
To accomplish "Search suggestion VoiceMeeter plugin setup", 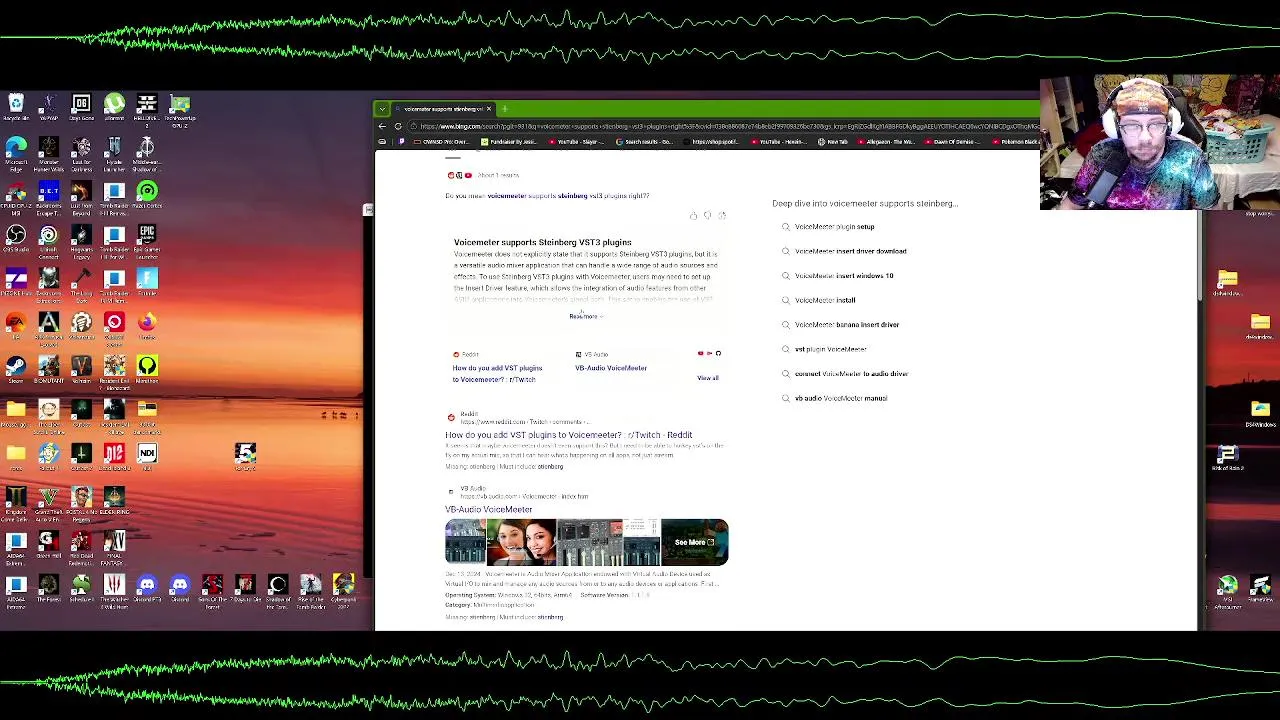I will coord(834,227).
